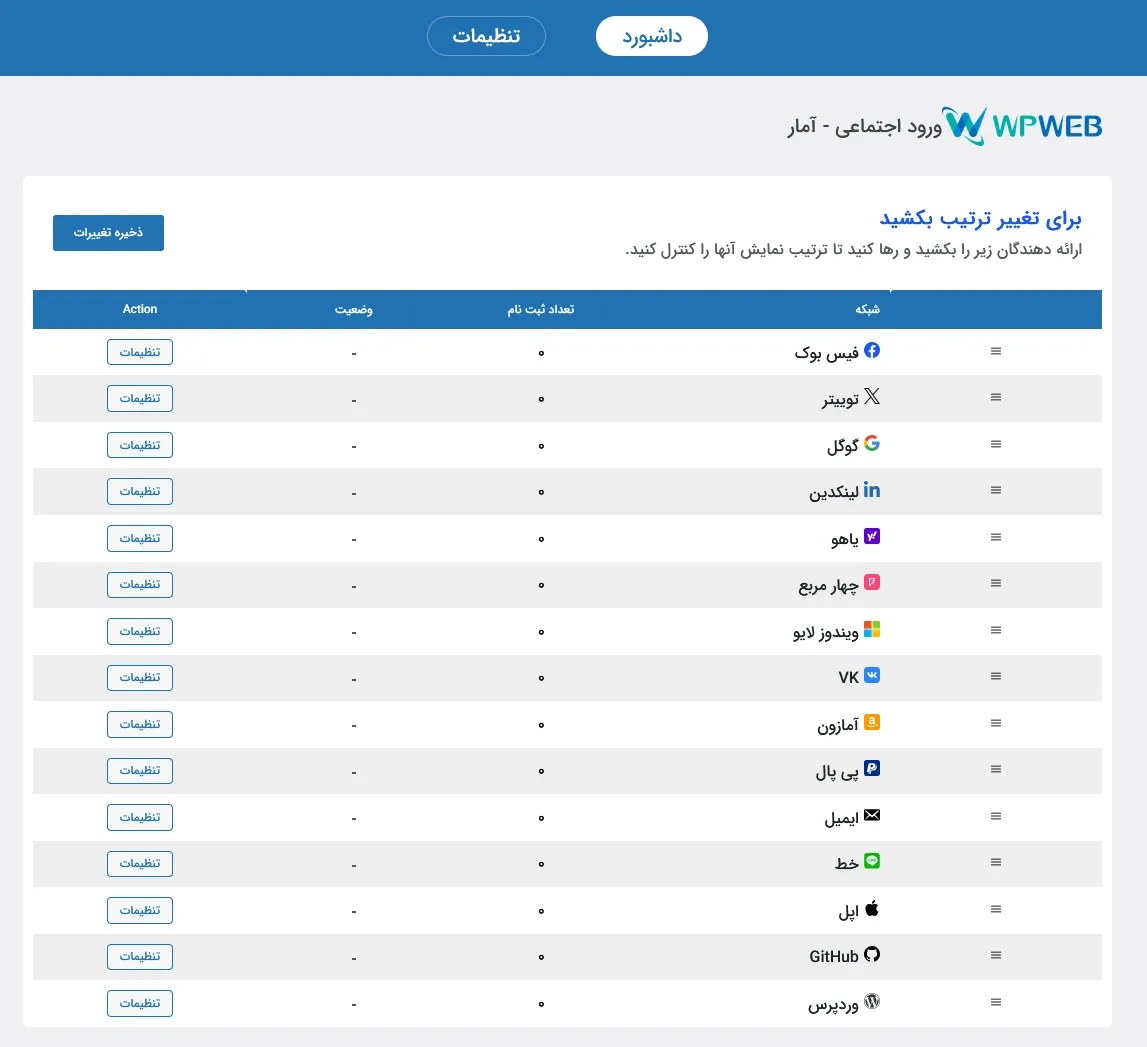Click drag handle of پی پال row

[996, 769]
